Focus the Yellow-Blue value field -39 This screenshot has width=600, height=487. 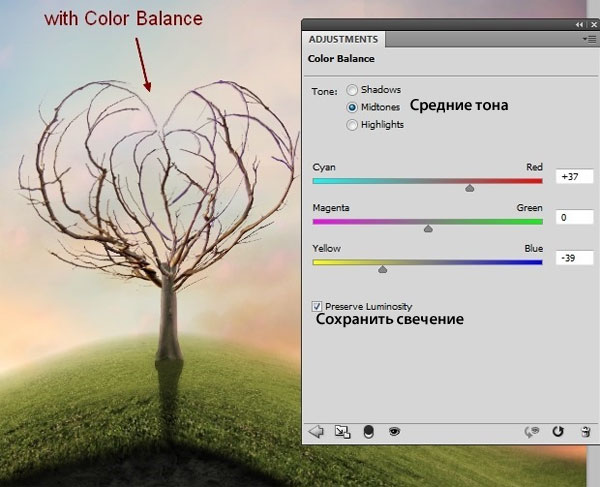(574, 258)
